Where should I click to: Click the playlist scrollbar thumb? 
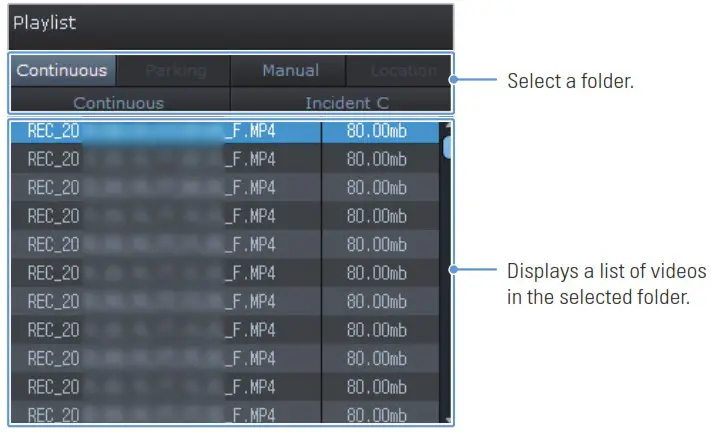447,147
